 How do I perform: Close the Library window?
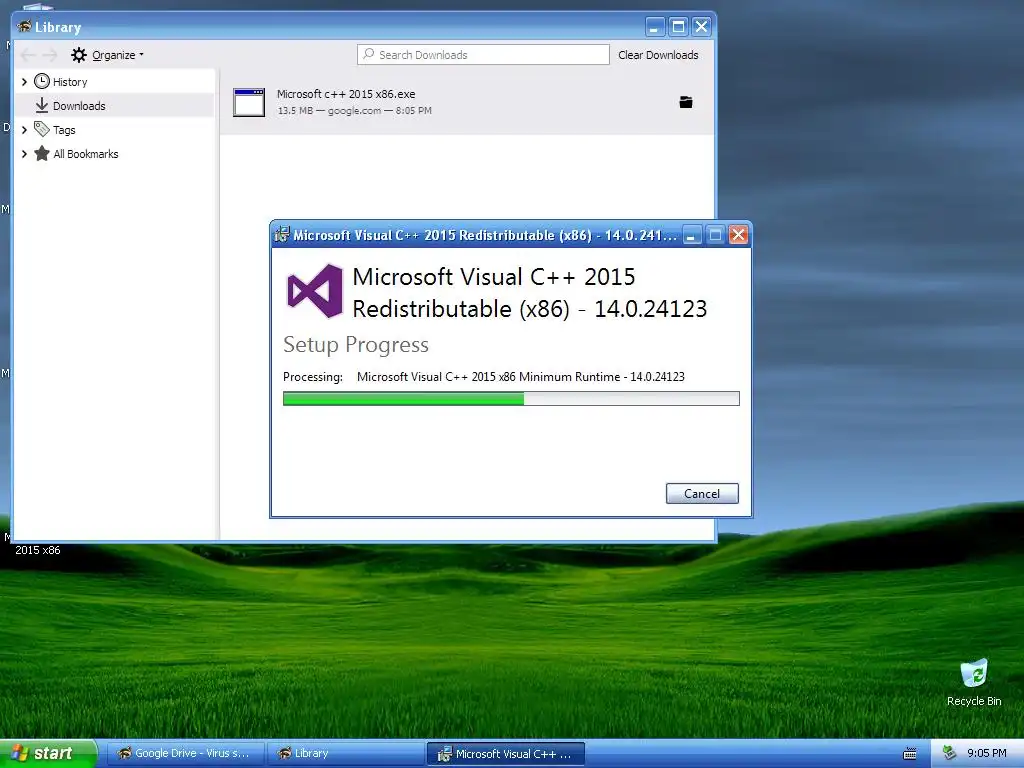701,27
